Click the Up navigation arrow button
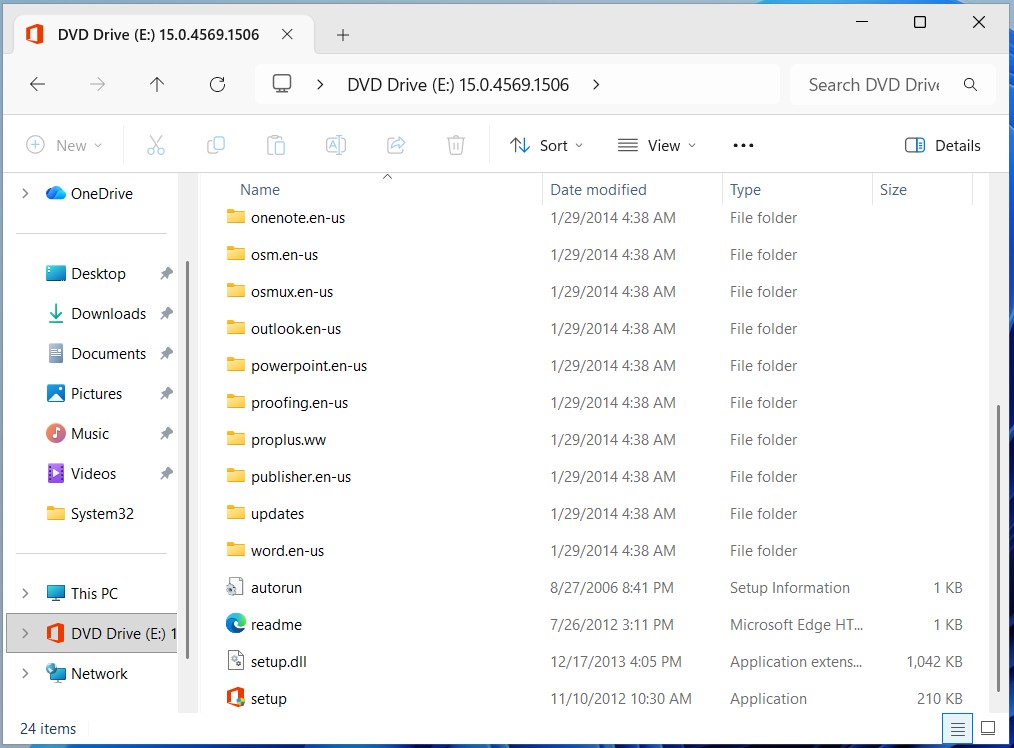The image size is (1014, 748). point(157,84)
